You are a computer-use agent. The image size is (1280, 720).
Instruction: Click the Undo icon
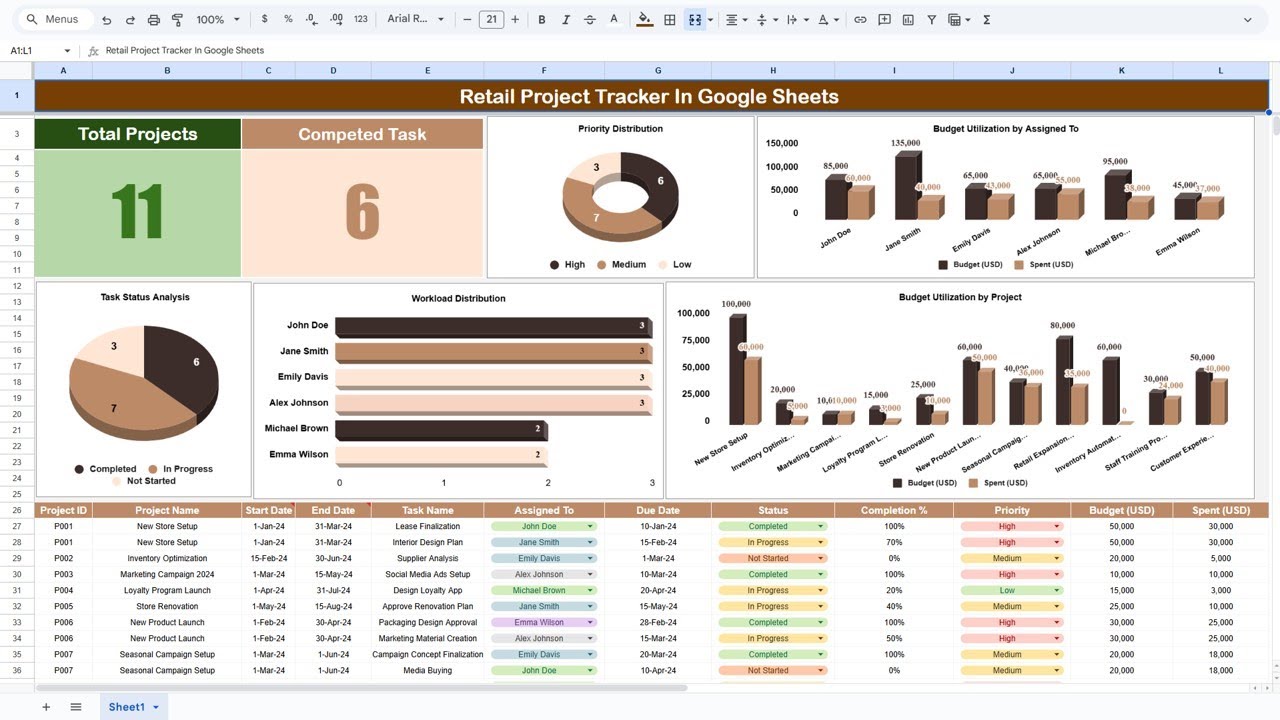(x=106, y=19)
